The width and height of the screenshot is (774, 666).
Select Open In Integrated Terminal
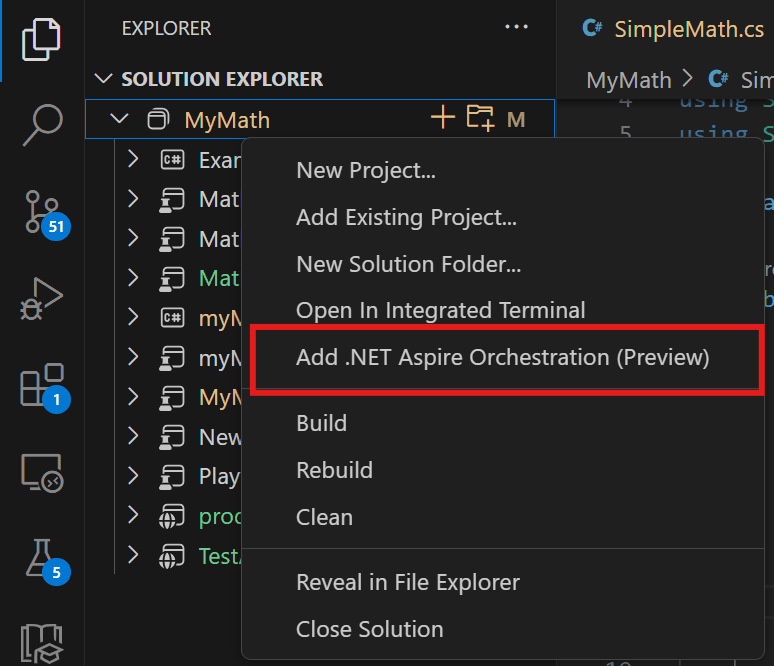[x=503, y=311]
